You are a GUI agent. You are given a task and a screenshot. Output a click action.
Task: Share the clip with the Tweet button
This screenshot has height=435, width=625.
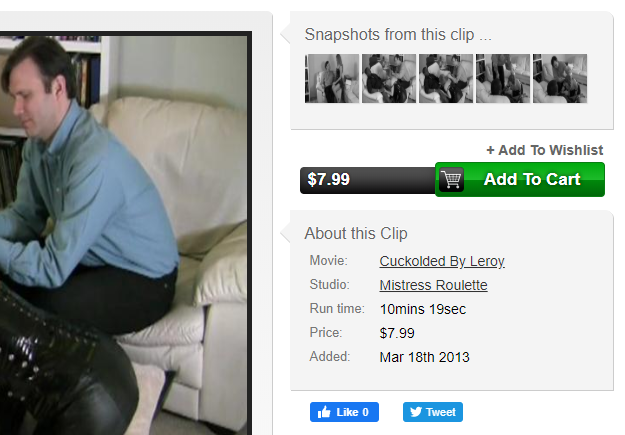coord(433,412)
